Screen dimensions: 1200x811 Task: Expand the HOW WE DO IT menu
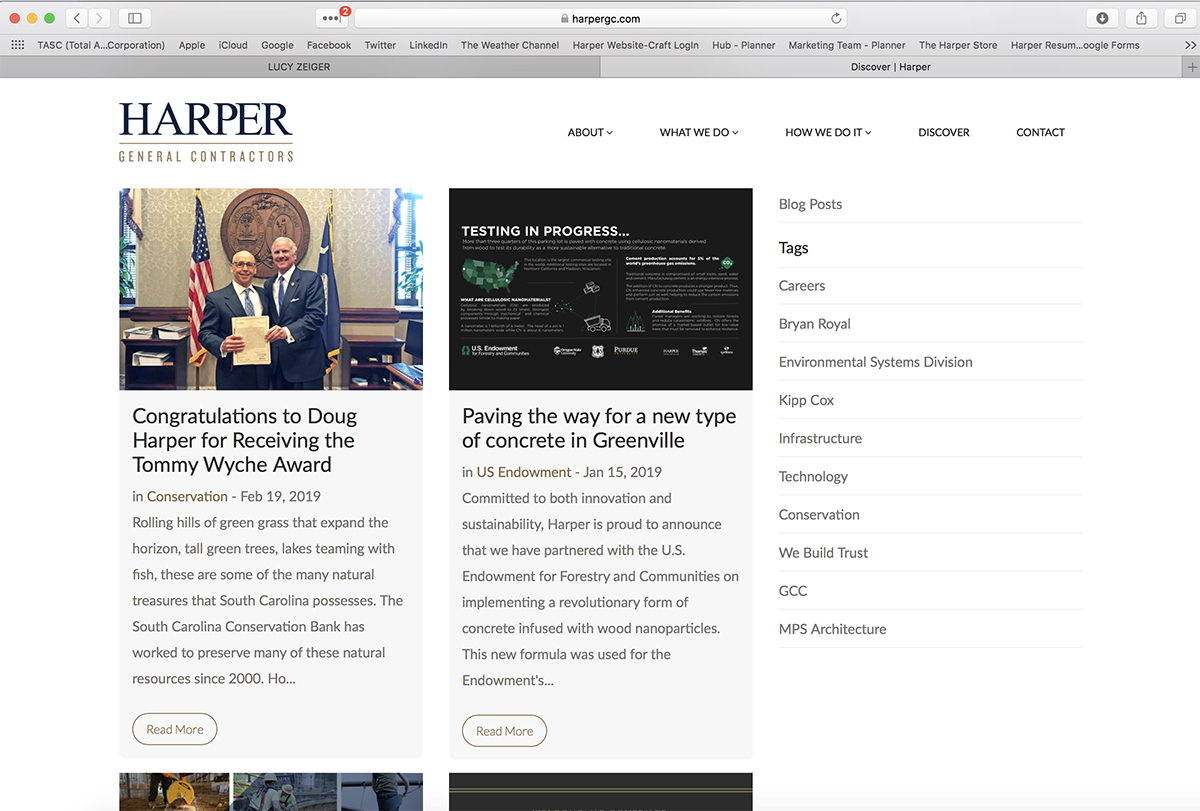coord(828,131)
